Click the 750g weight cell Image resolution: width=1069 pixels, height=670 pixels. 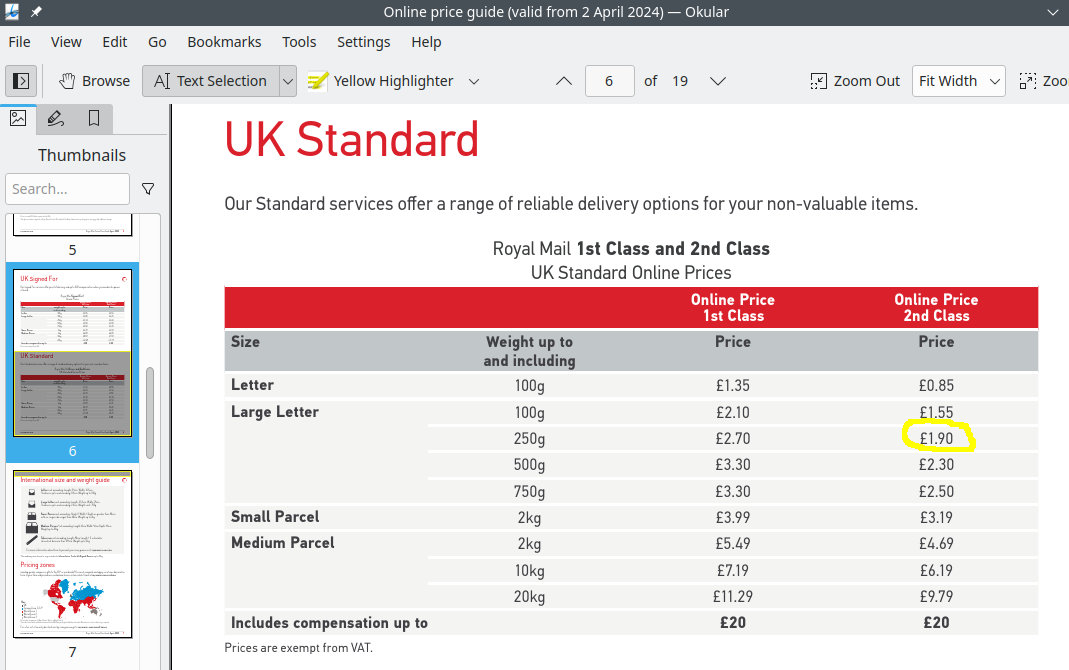(x=529, y=491)
